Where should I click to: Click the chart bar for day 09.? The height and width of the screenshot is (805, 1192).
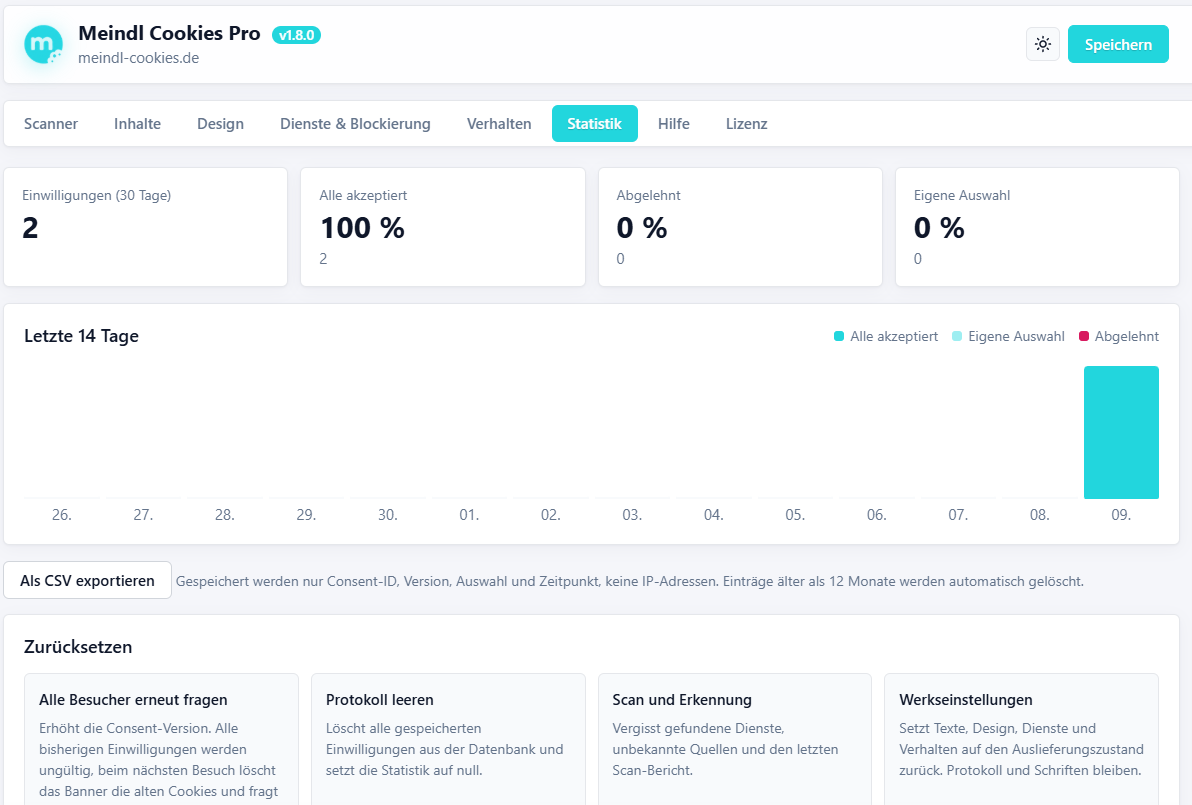click(x=1121, y=433)
